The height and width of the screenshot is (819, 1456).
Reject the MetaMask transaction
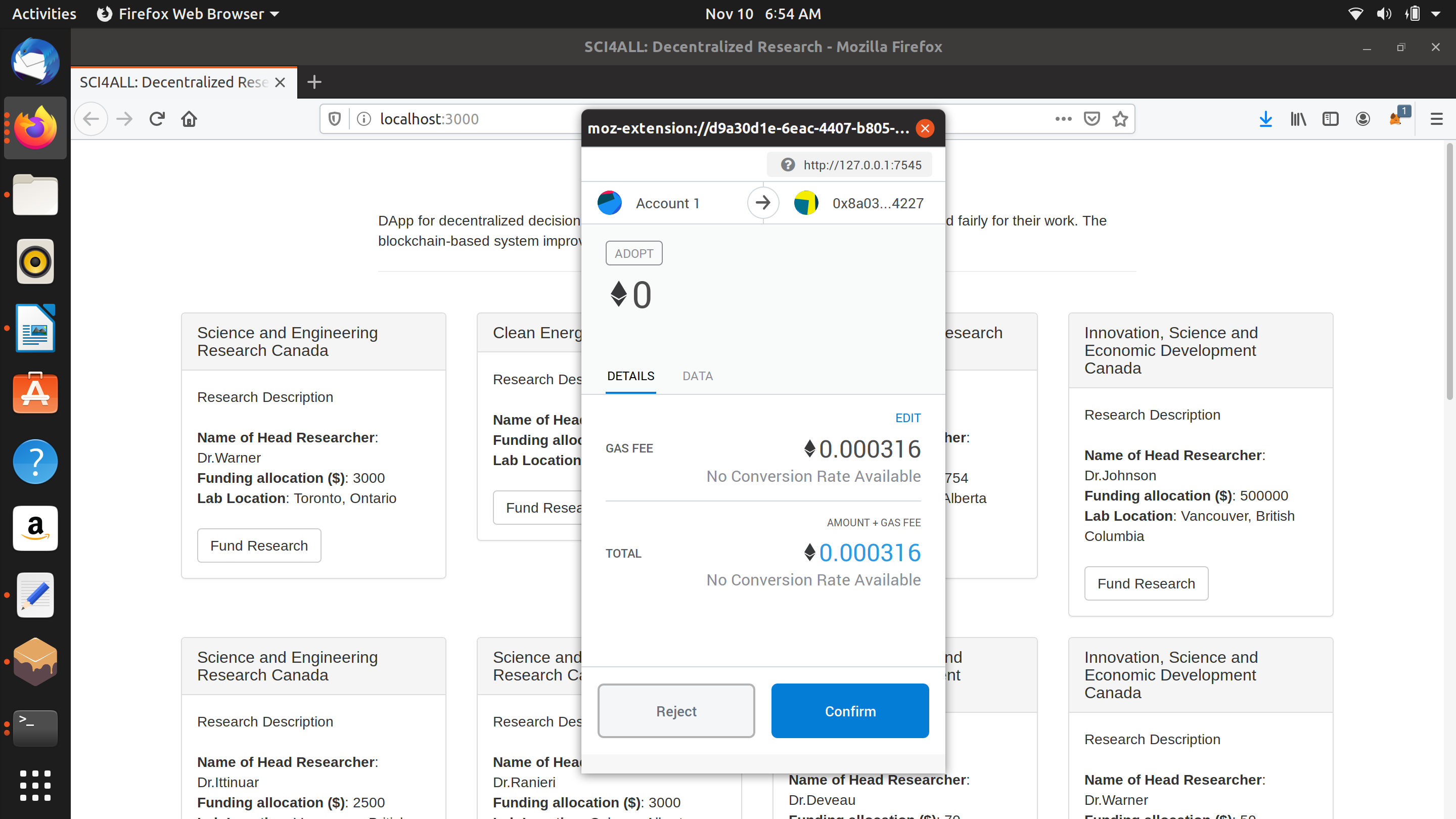[676, 711]
